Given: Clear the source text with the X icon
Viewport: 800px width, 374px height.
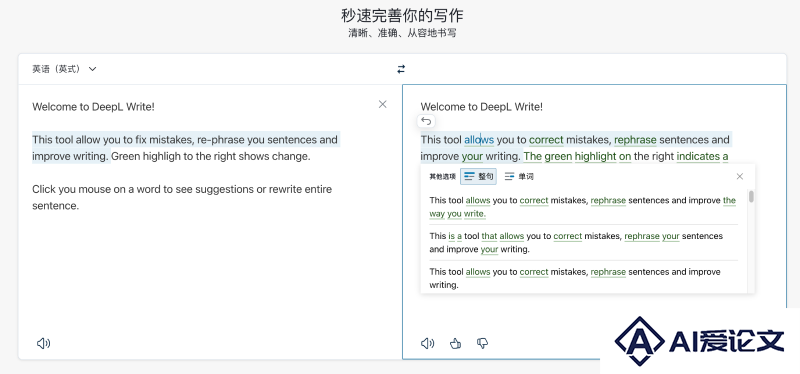Looking at the screenshot, I should click(x=383, y=104).
